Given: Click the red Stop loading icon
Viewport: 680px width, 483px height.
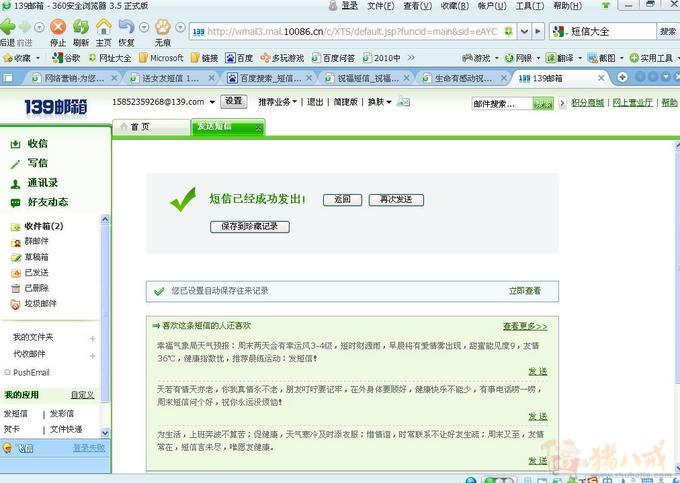Looking at the screenshot, I should pos(58,27).
